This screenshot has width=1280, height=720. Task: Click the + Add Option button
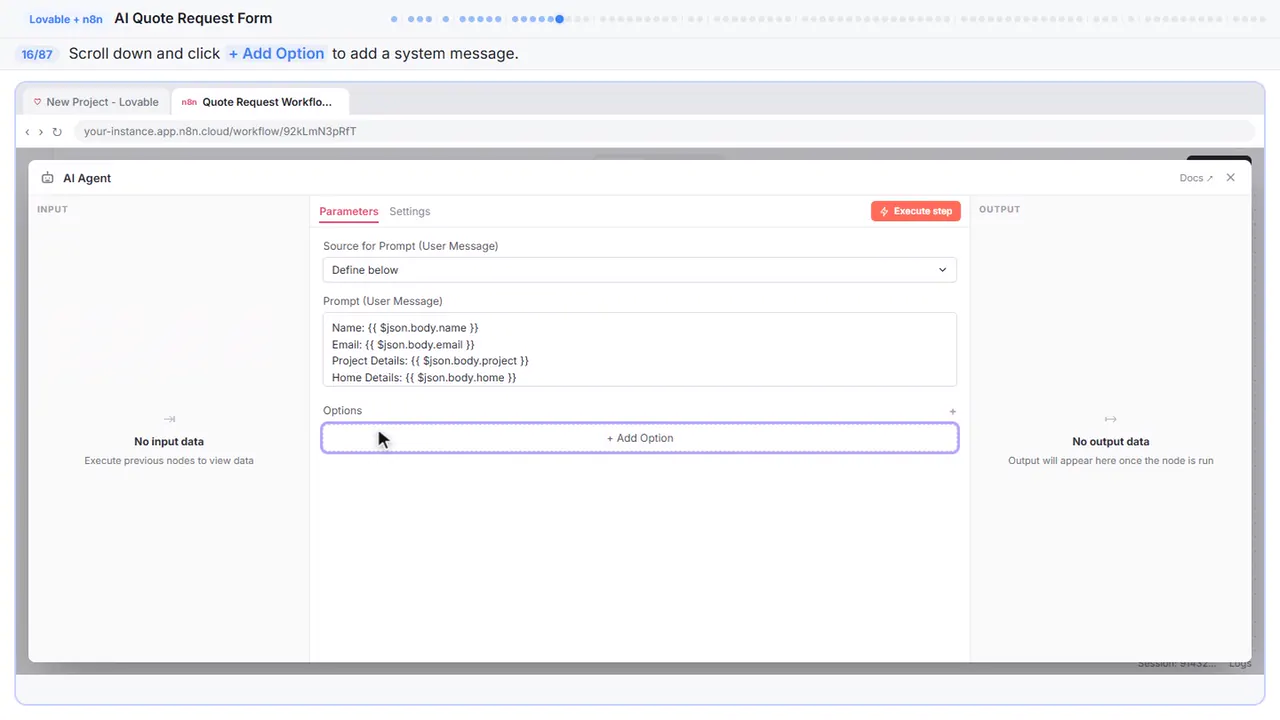640,438
